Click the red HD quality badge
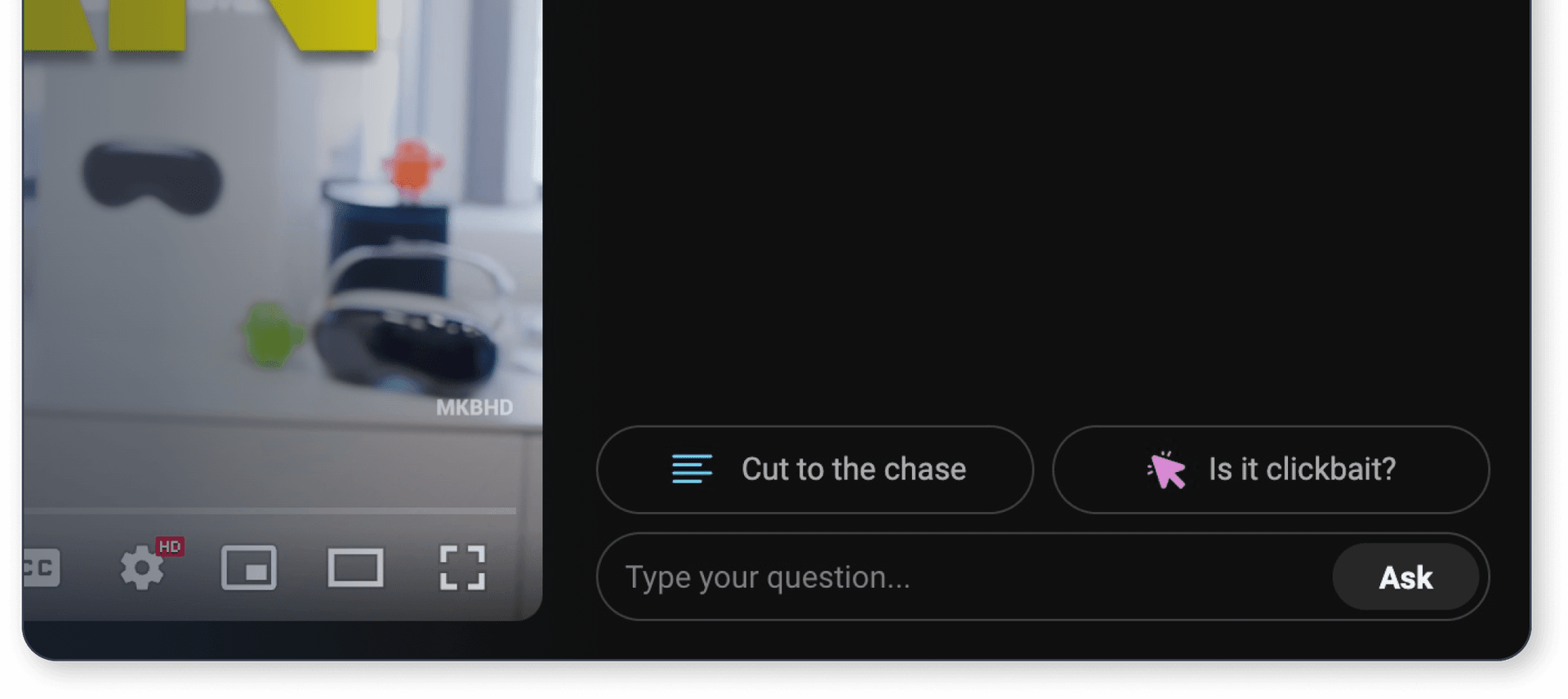Viewport: 1568px width, 699px height. tap(170, 546)
